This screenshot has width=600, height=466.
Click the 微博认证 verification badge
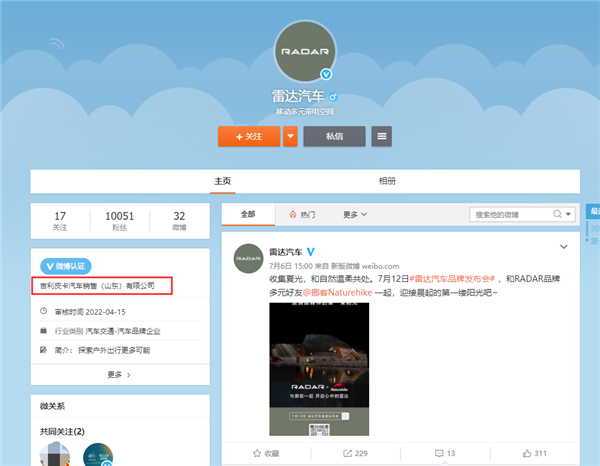click(x=66, y=266)
